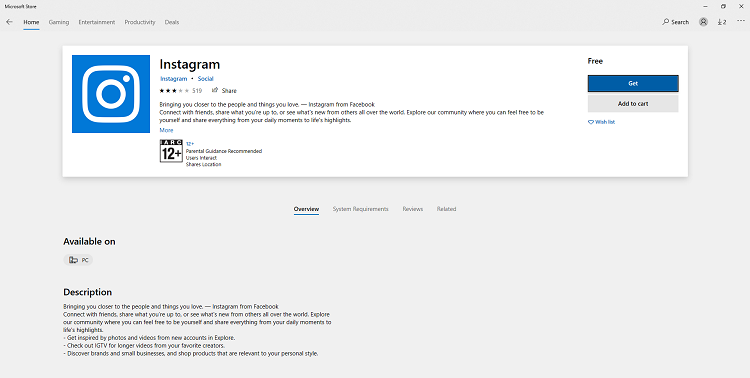This screenshot has height=378, width=750.
Task: Click the 12+ age rating link
Action: click(x=190, y=144)
